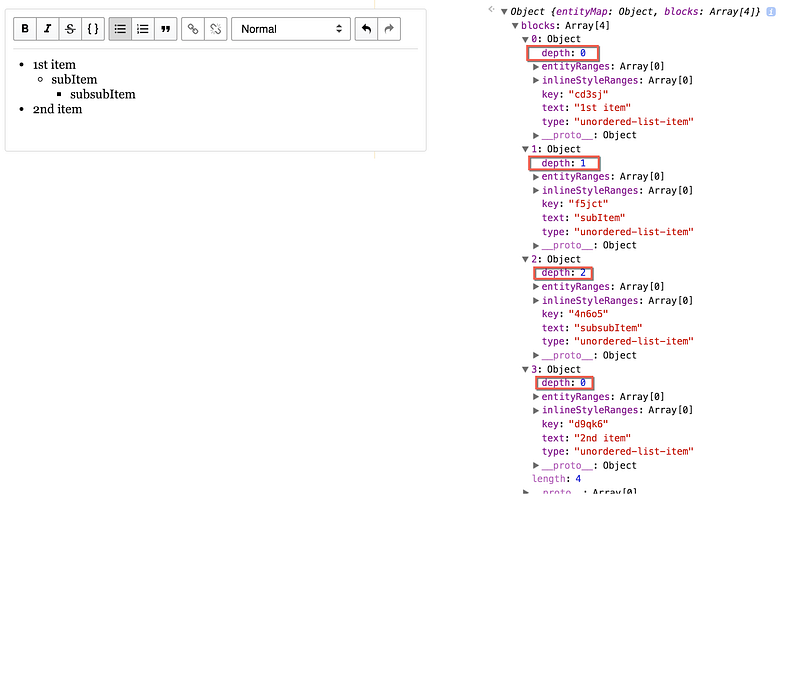The width and height of the screenshot is (800, 675).
Task: Click the info badge beside Object header
Action: tap(771, 12)
